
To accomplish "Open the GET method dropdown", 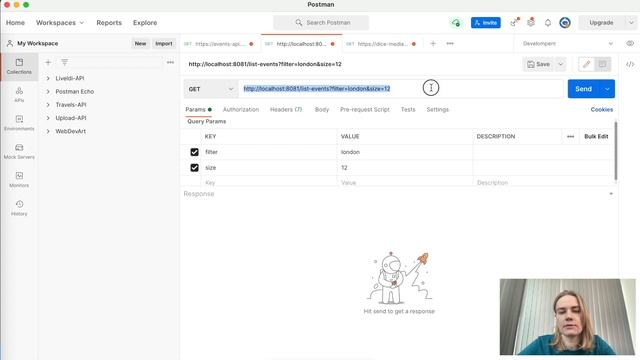I will pyautogui.click(x=211, y=89).
